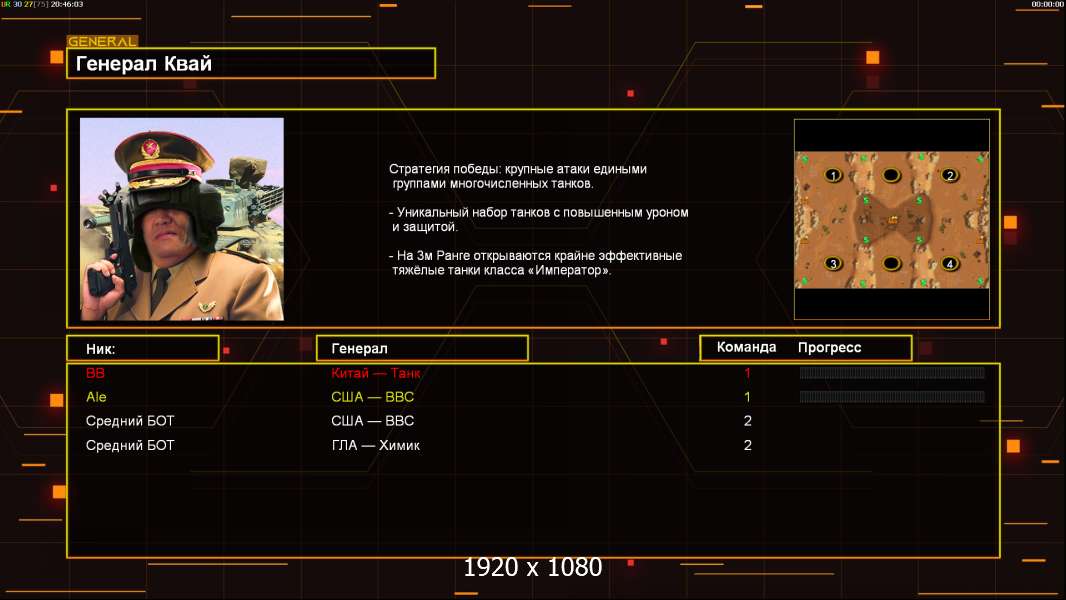The width and height of the screenshot is (1066, 600).
Task: Click the red 'Китай — Танк' general entry
Action: pyautogui.click(x=375, y=372)
